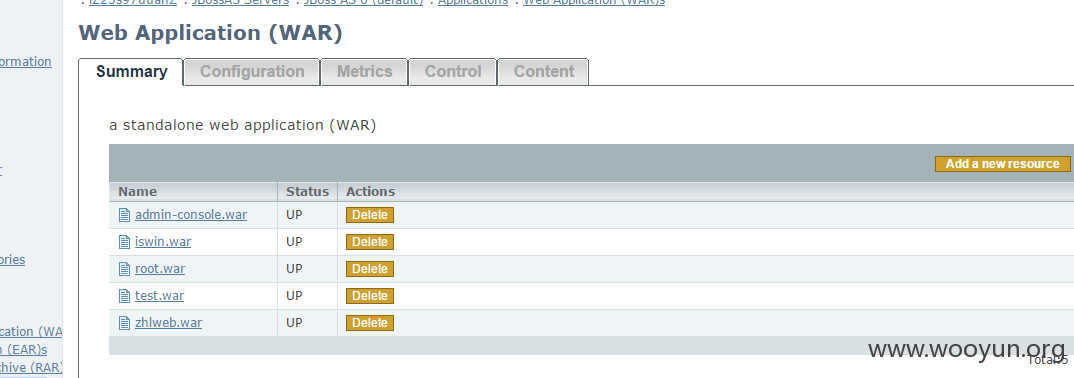Click the file icon beside admin-console.war
The width and height of the screenshot is (1074, 378).
124,215
